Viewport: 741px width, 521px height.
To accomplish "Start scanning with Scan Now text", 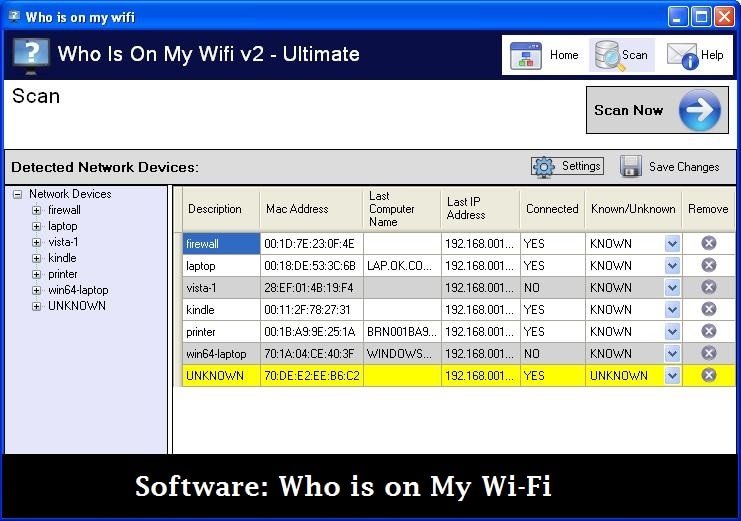I will click(x=628, y=110).
